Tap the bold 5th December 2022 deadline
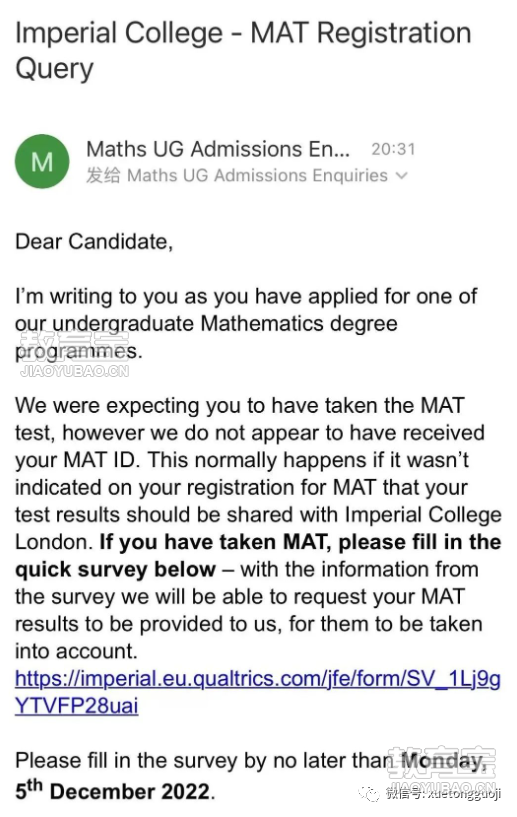 point(113,790)
